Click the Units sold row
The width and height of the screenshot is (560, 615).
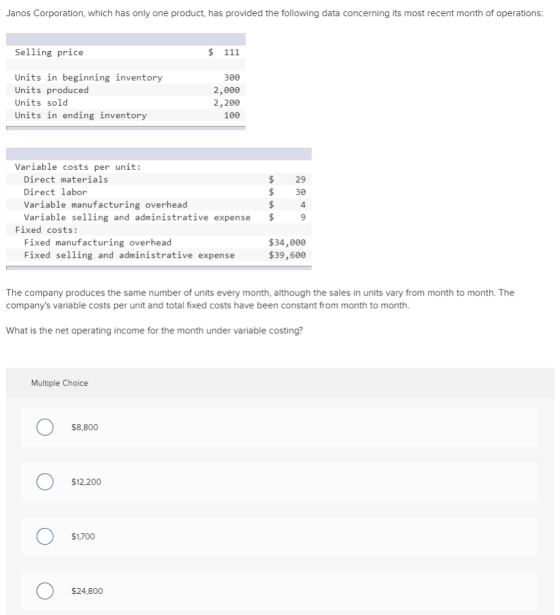[126, 102]
